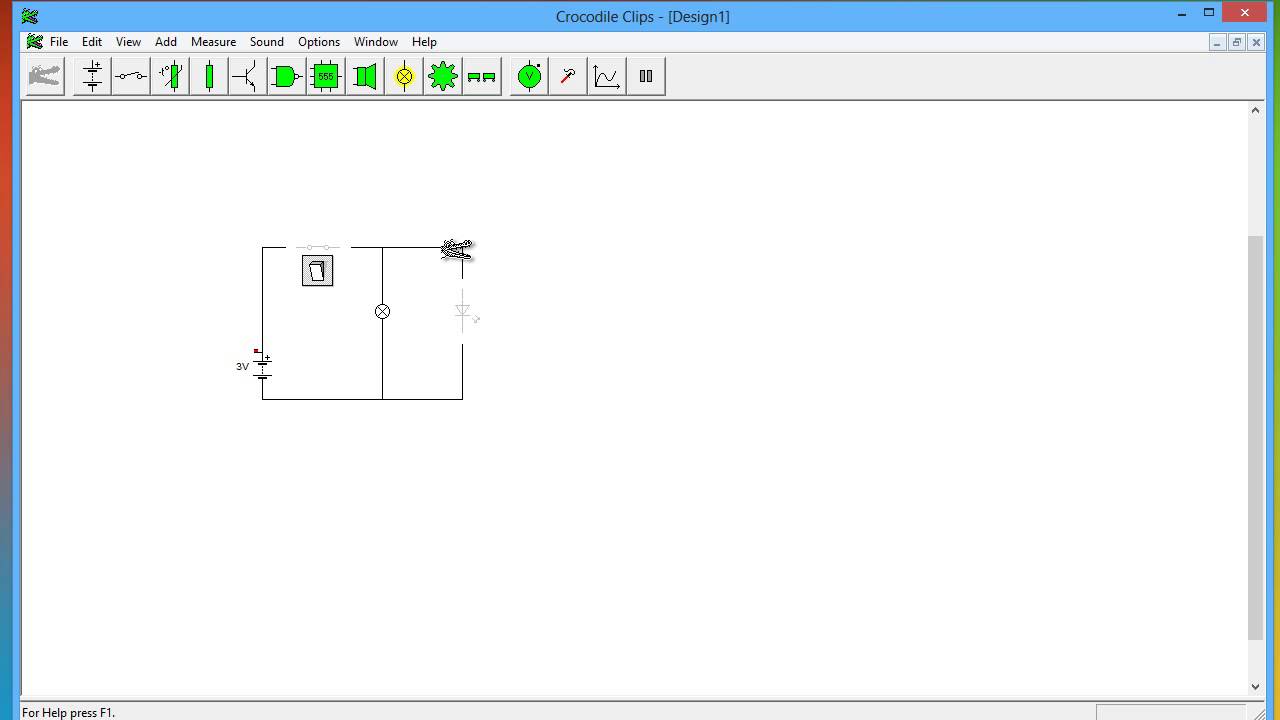The height and width of the screenshot is (720, 1280).
Task: Open the thermistor input components toolbar
Action: click(x=170, y=76)
